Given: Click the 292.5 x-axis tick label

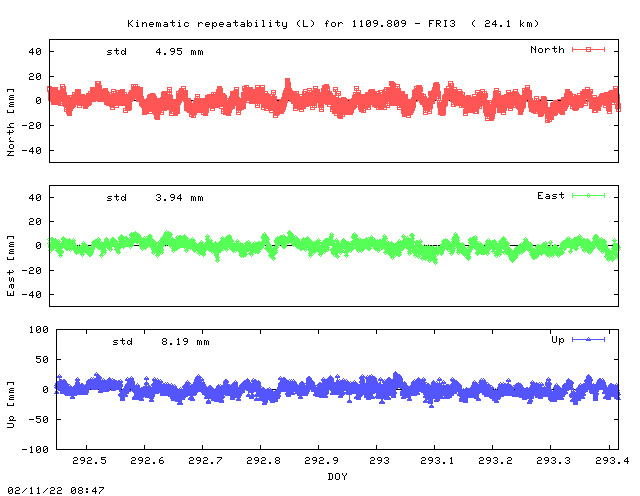Looking at the screenshot, I should tap(89, 460).
